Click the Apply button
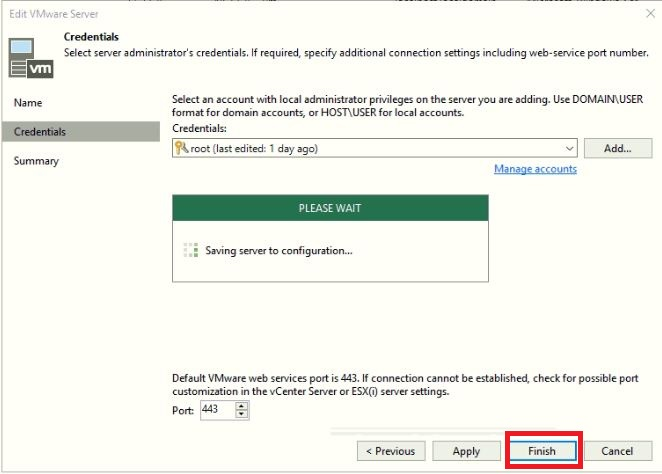The width and height of the screenshot is (662, 474). click(466, 451)
